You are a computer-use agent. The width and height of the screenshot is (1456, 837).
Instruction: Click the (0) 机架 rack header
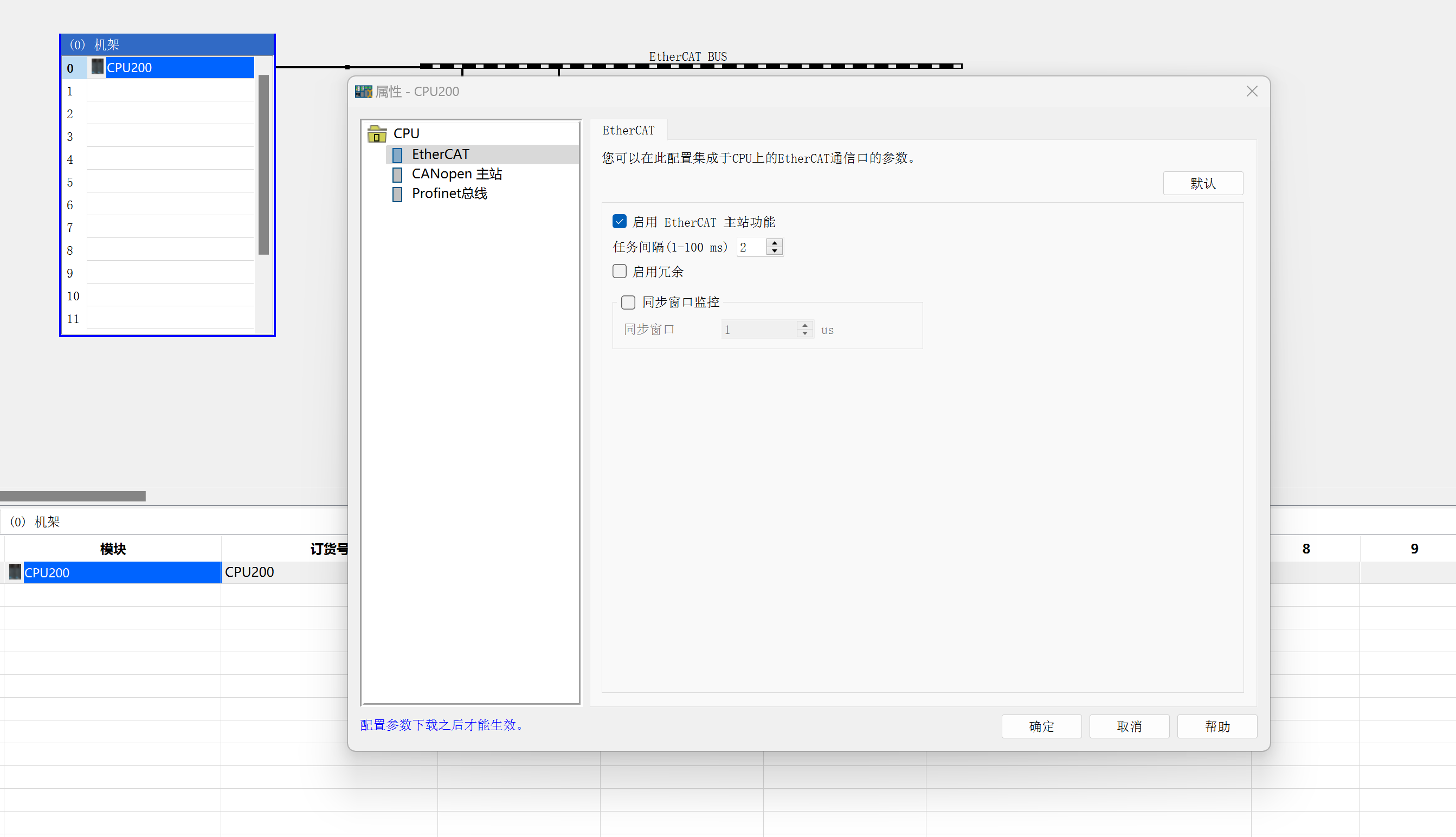[x=167, y=45]
